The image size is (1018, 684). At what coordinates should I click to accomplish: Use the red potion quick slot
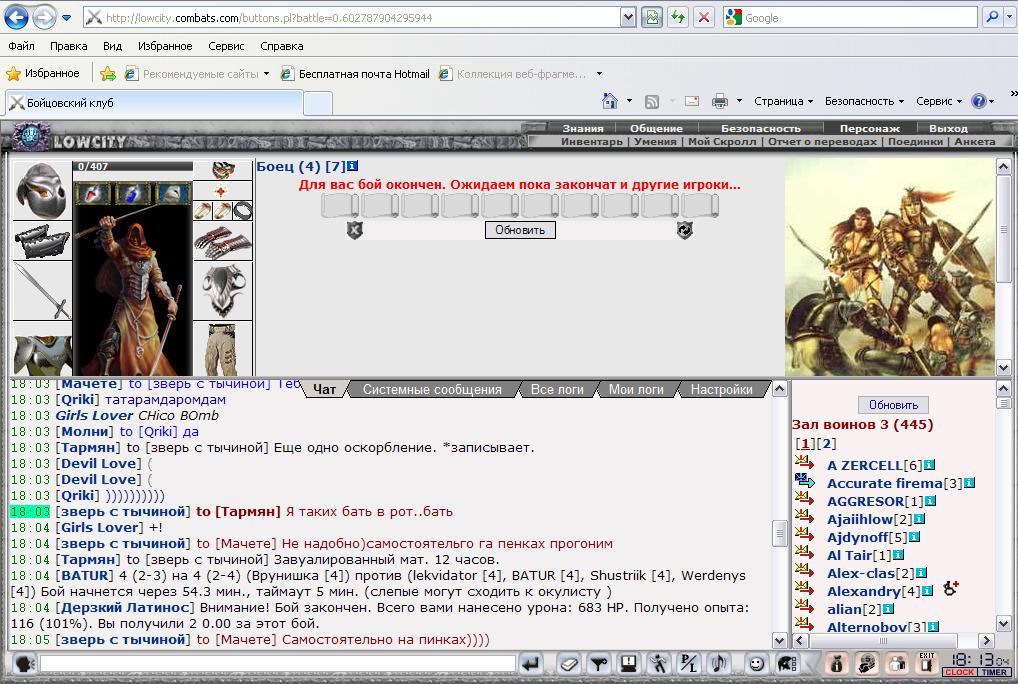tap(93, 193)
